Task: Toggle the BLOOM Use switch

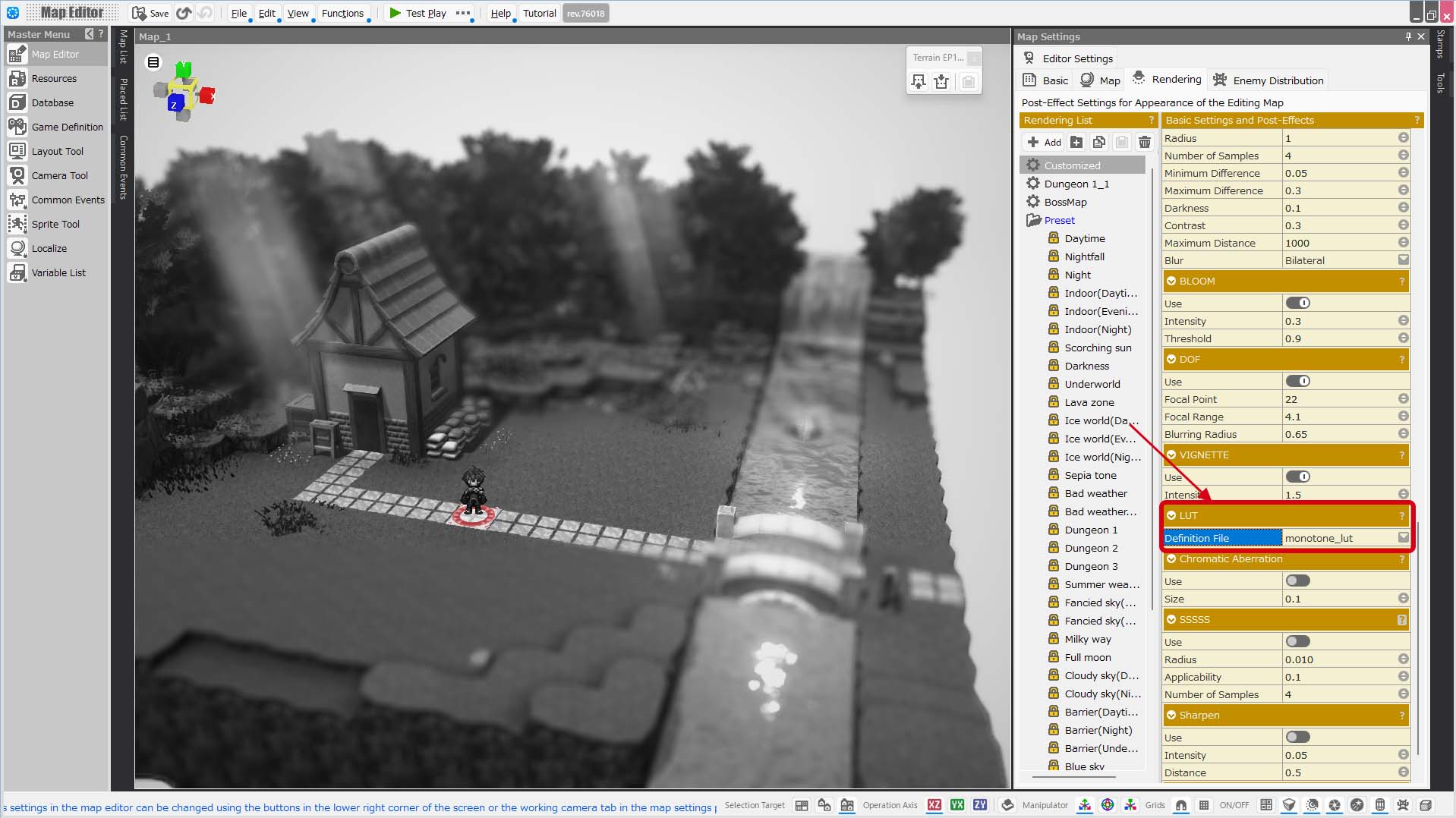Action: (x=1298, y=303)
